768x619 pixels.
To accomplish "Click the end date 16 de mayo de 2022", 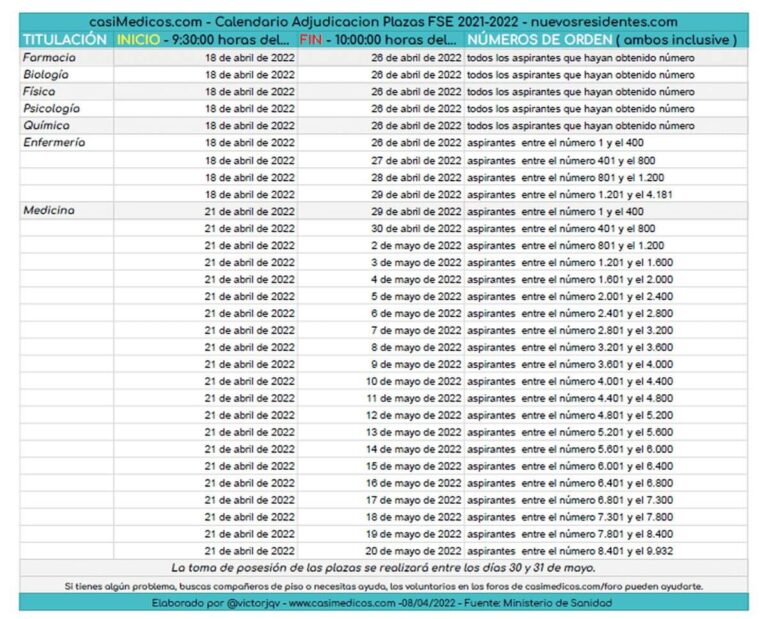I will pos(413,483).
